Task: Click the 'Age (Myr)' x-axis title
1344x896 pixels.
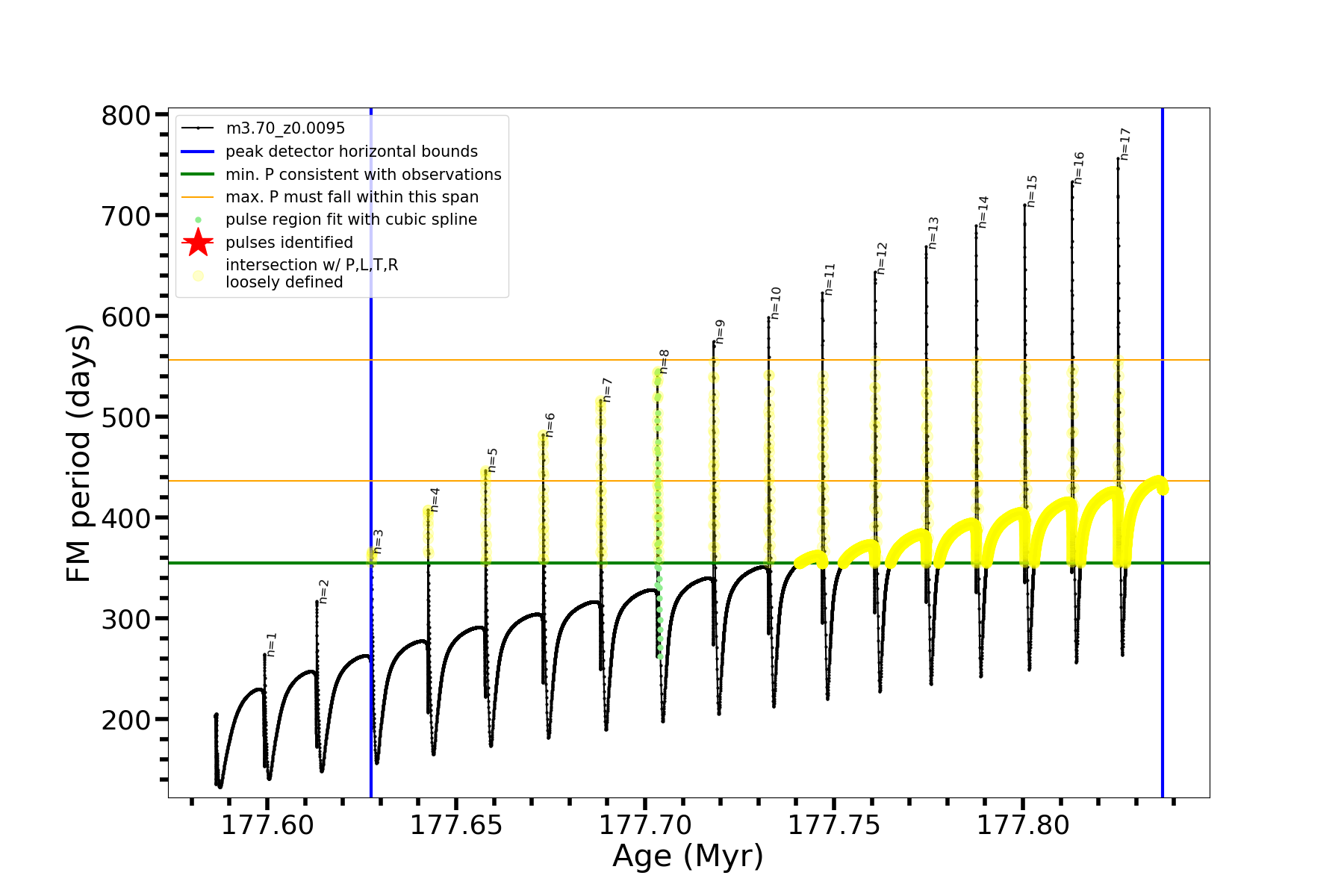Action: click(x=688, y=856)
